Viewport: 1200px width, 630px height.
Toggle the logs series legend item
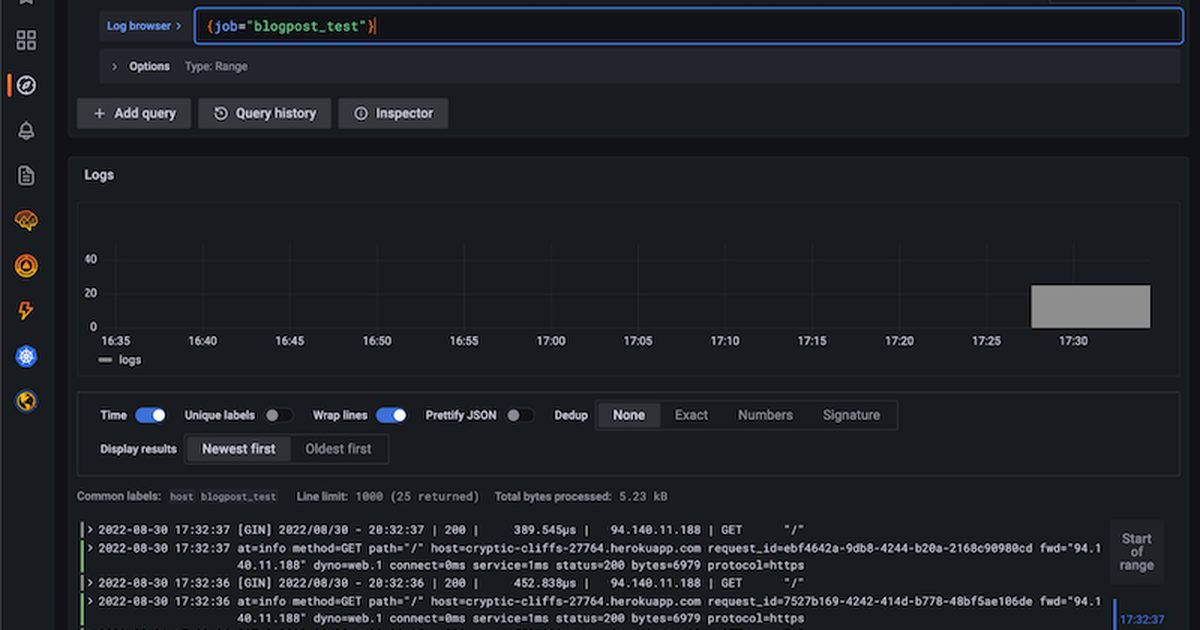click(119, 360)
